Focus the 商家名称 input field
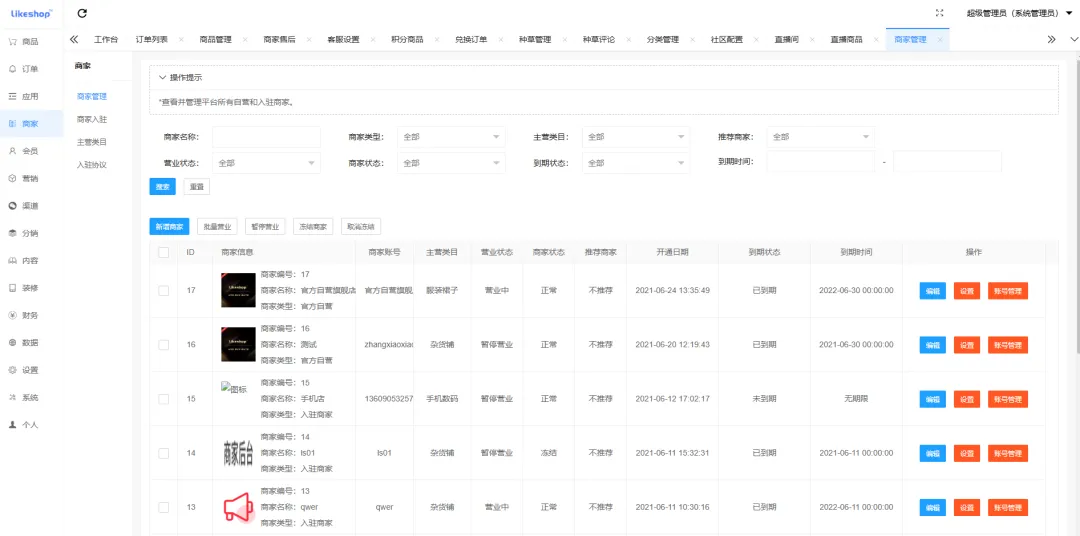The height and width of the screenshot is (536, 1080). click(x=267, y=137)
